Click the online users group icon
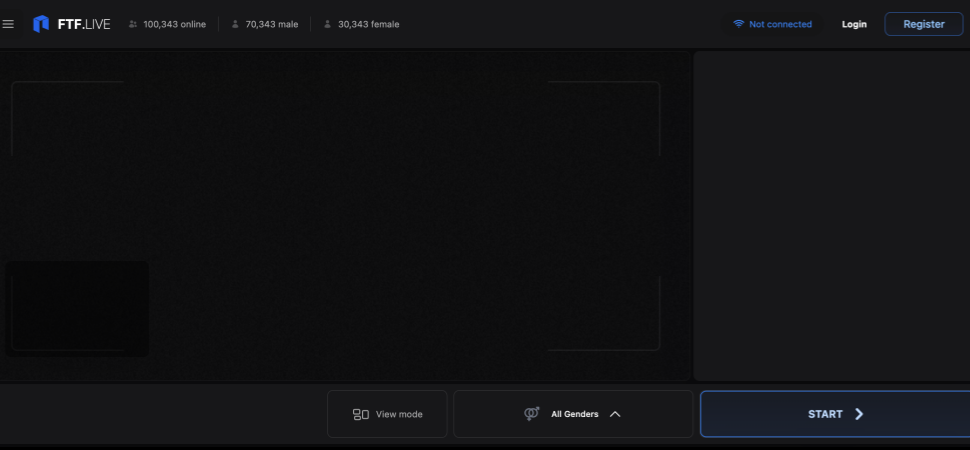 click(x=133, y=24)
